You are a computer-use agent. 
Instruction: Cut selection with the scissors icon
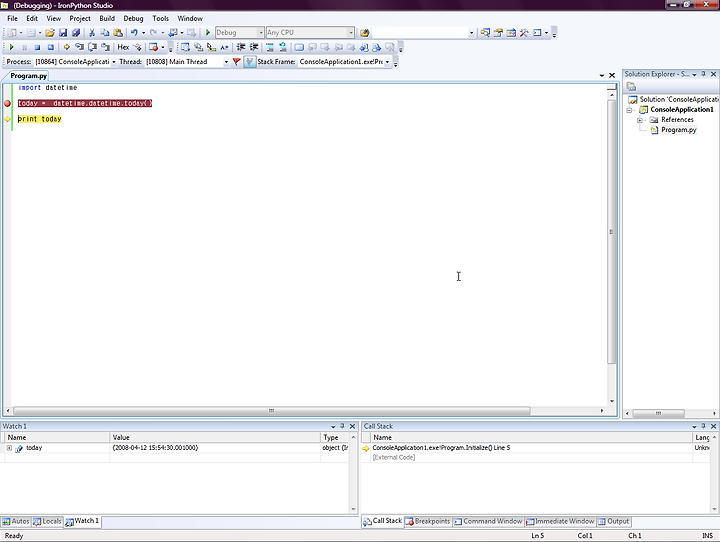coord(92,33)
